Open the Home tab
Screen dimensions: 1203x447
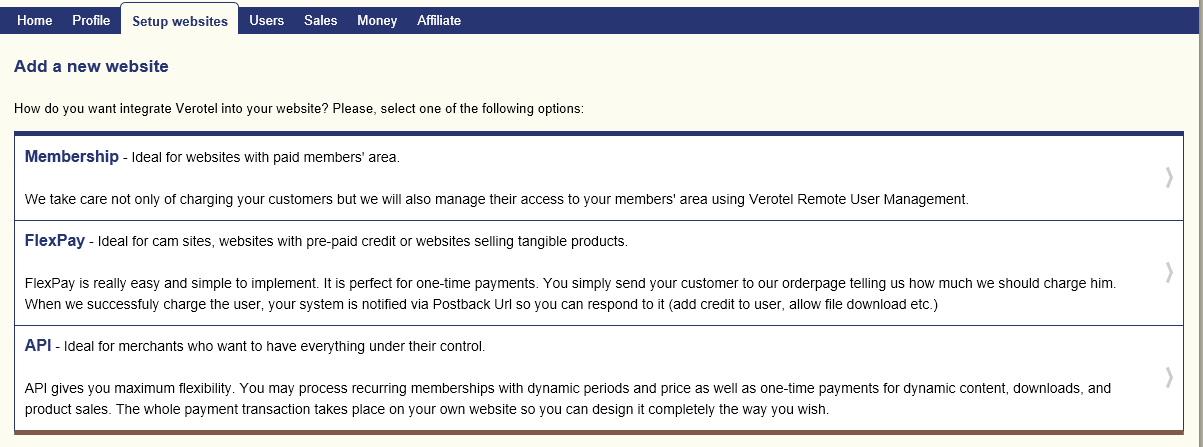[x=34, y=20]
